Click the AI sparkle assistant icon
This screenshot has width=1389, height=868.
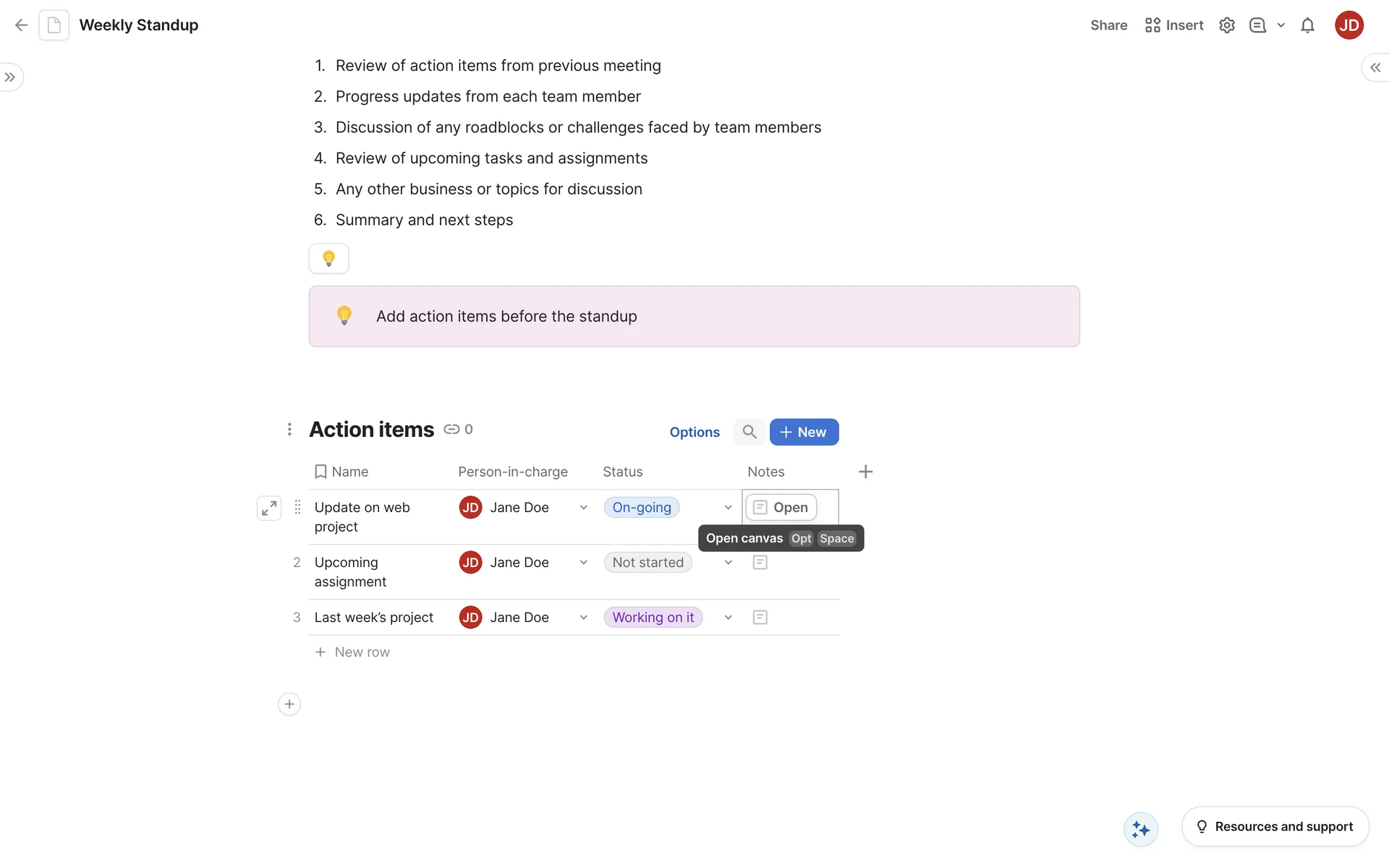(x=1140, y=829)
